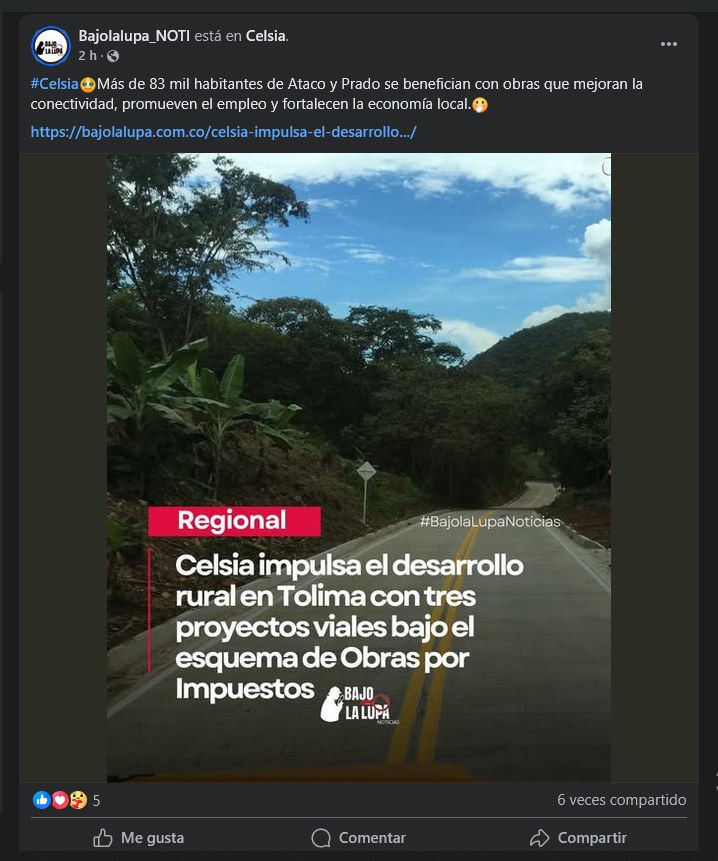Click the globe public audience icon

point(113,56)
